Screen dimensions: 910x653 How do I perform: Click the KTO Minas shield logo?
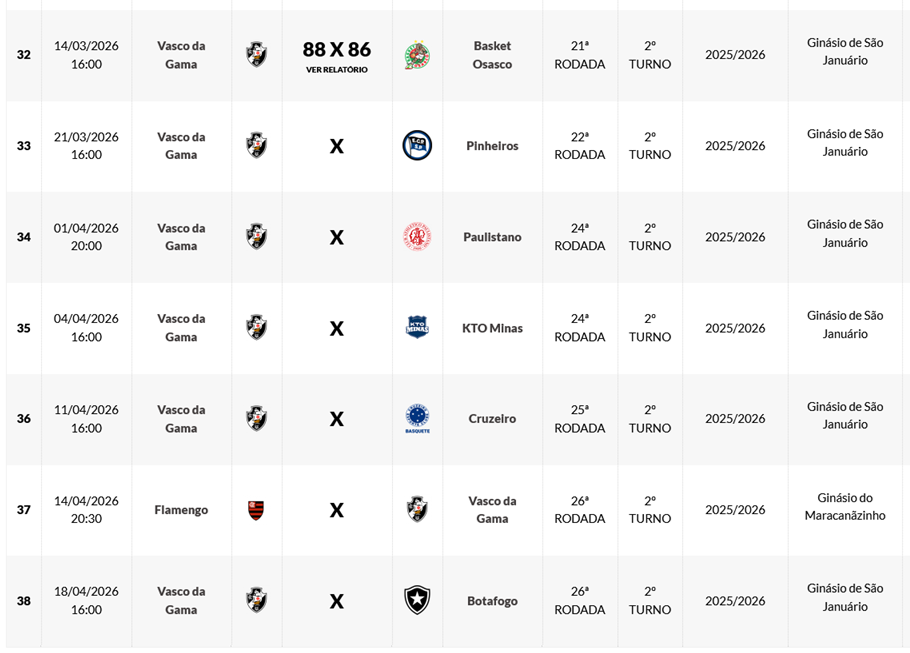point(417,328)
